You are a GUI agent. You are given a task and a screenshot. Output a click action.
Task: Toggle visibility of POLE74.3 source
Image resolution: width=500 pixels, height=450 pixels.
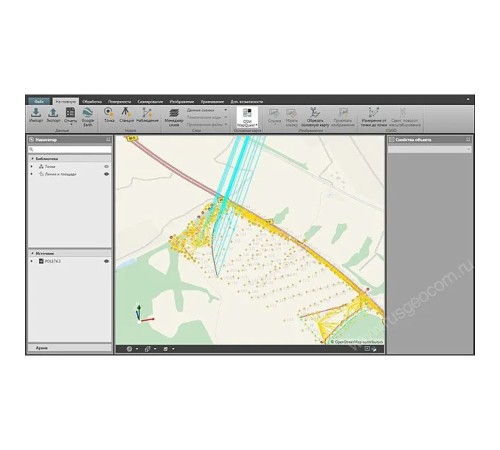(x=106, y=261)
